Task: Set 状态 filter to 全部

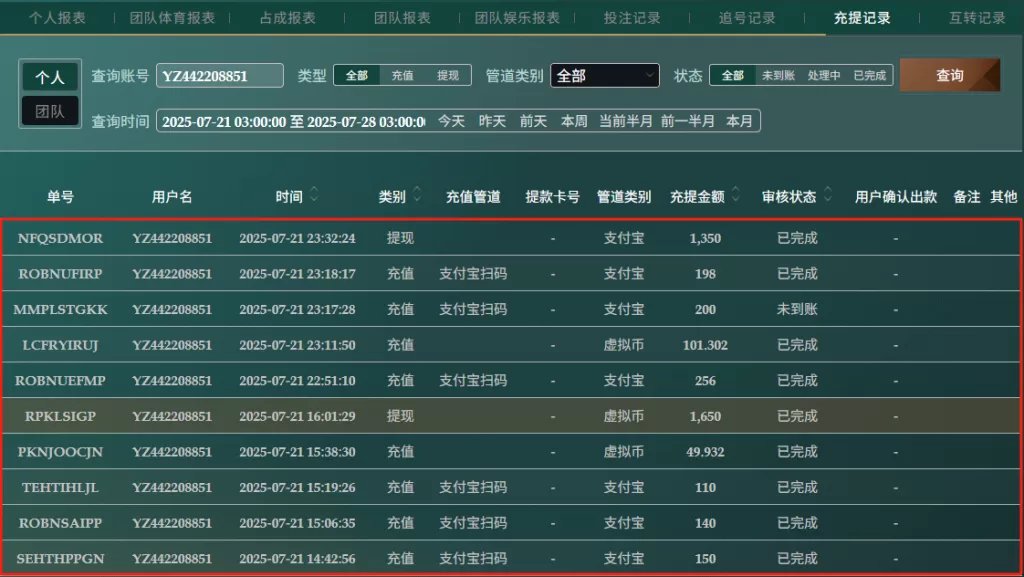Action: [x=733, y=76]
